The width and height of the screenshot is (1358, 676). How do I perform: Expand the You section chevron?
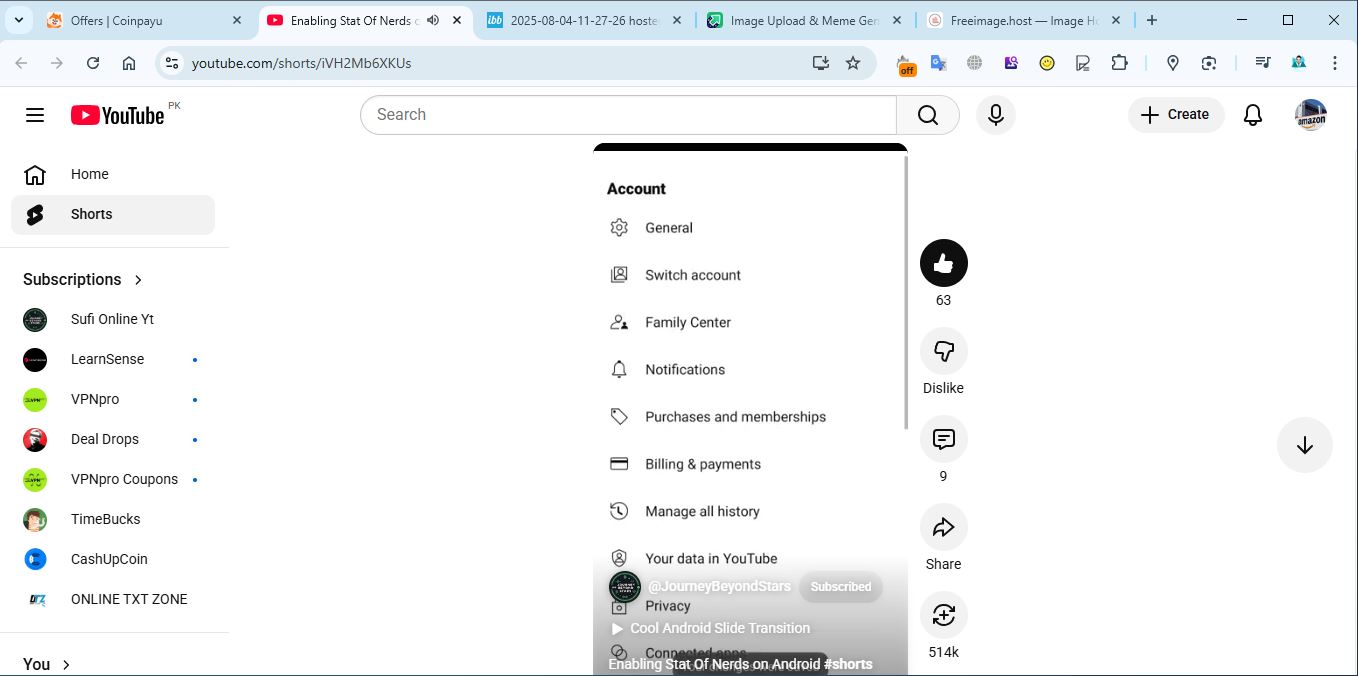click(x=66, y=664)
